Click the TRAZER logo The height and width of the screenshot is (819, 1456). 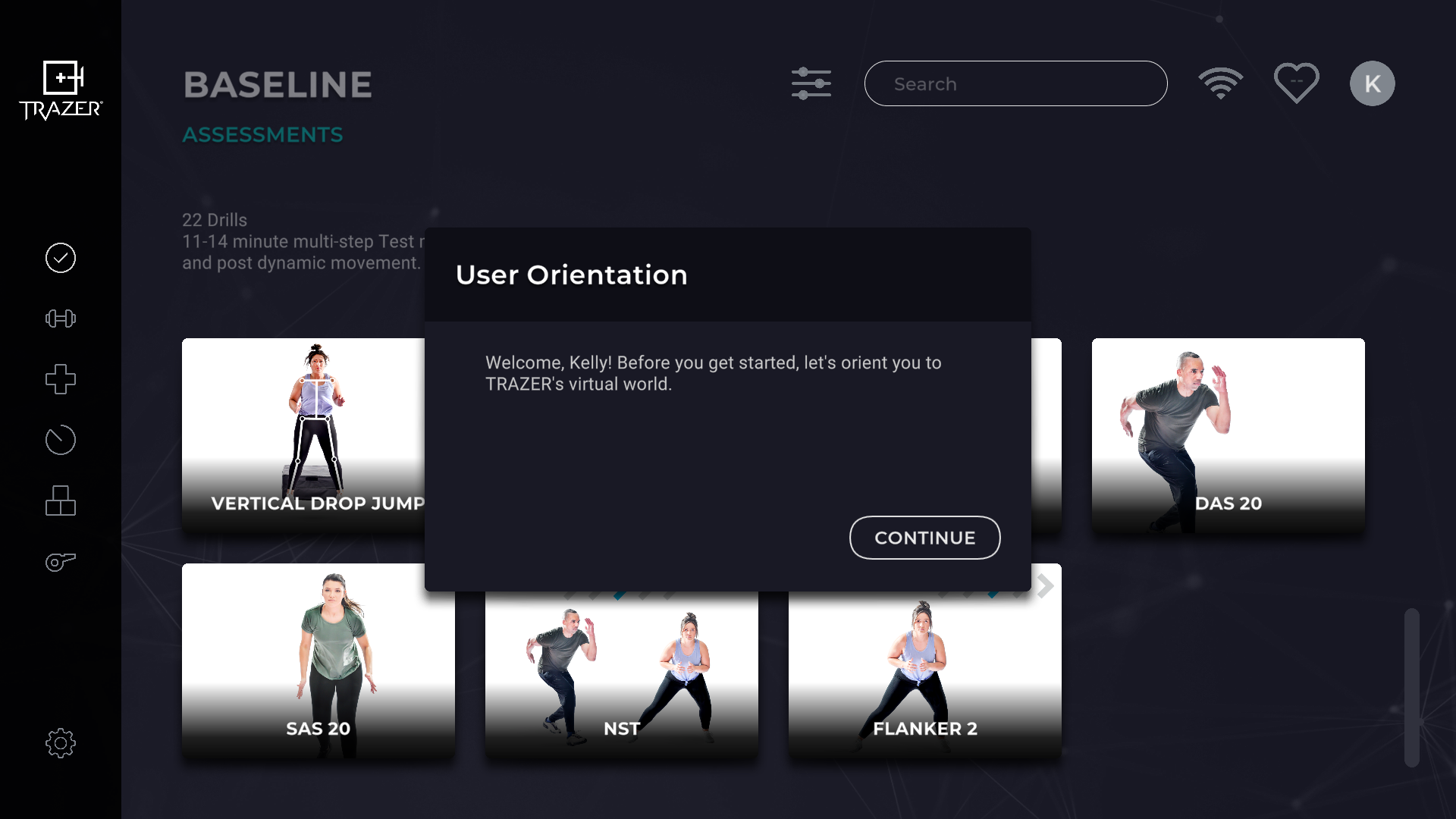pos(61,90)
